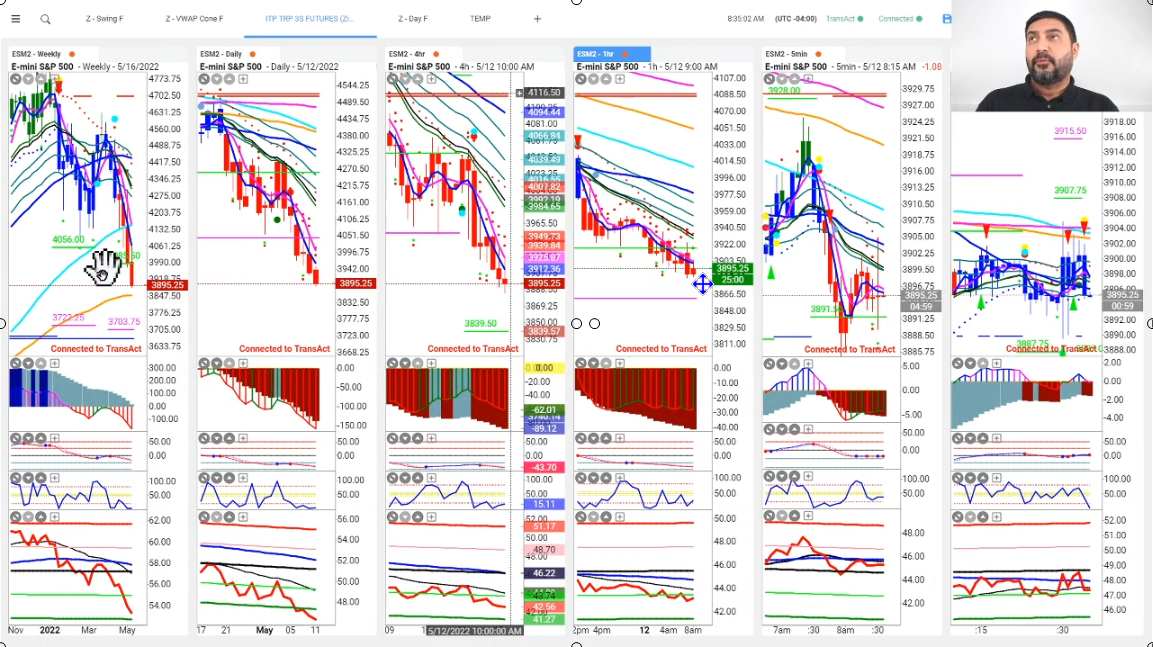Viewport: 1153px width, 647px height.
Task: Move Daily price pane up
Action: point(229,79)
